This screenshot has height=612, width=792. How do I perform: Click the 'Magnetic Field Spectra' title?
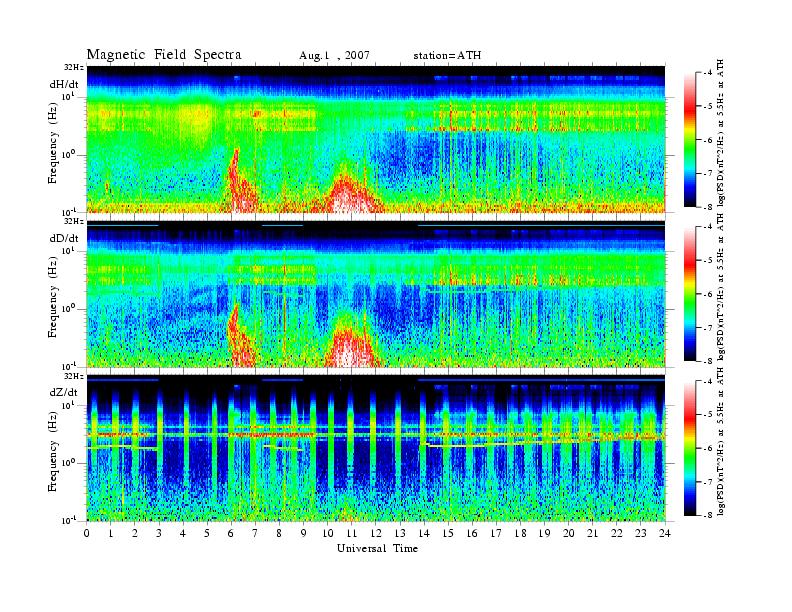(164, 55)
